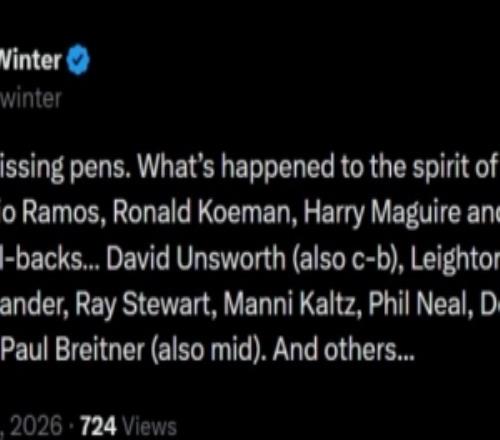Click the name David Unsworth
The image size is (500, 440).
(195, 259)
